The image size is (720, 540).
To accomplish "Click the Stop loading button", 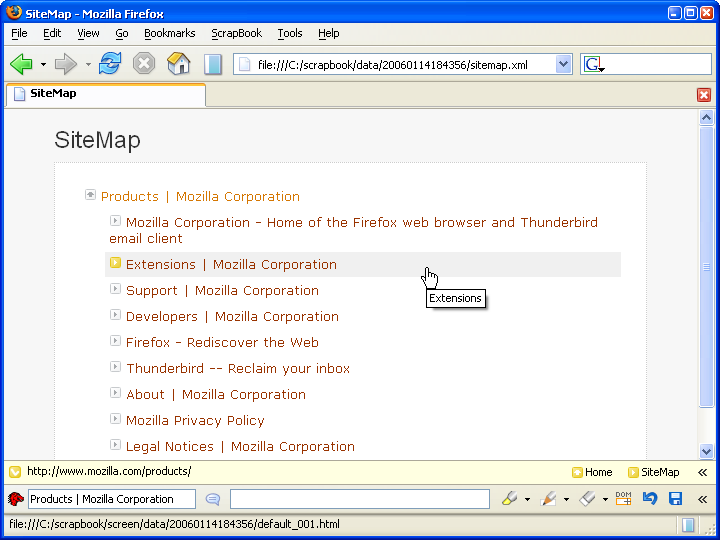I will coord(144,63).
